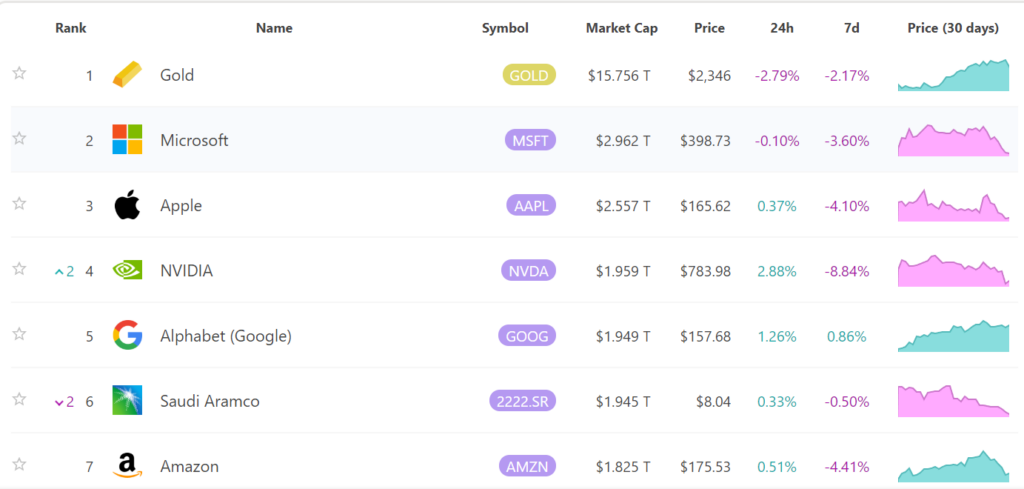Viewport: 1024px width, 489px height.
Task: Click the Saudi Aramco logo icon
Action: tap(127, 400)
